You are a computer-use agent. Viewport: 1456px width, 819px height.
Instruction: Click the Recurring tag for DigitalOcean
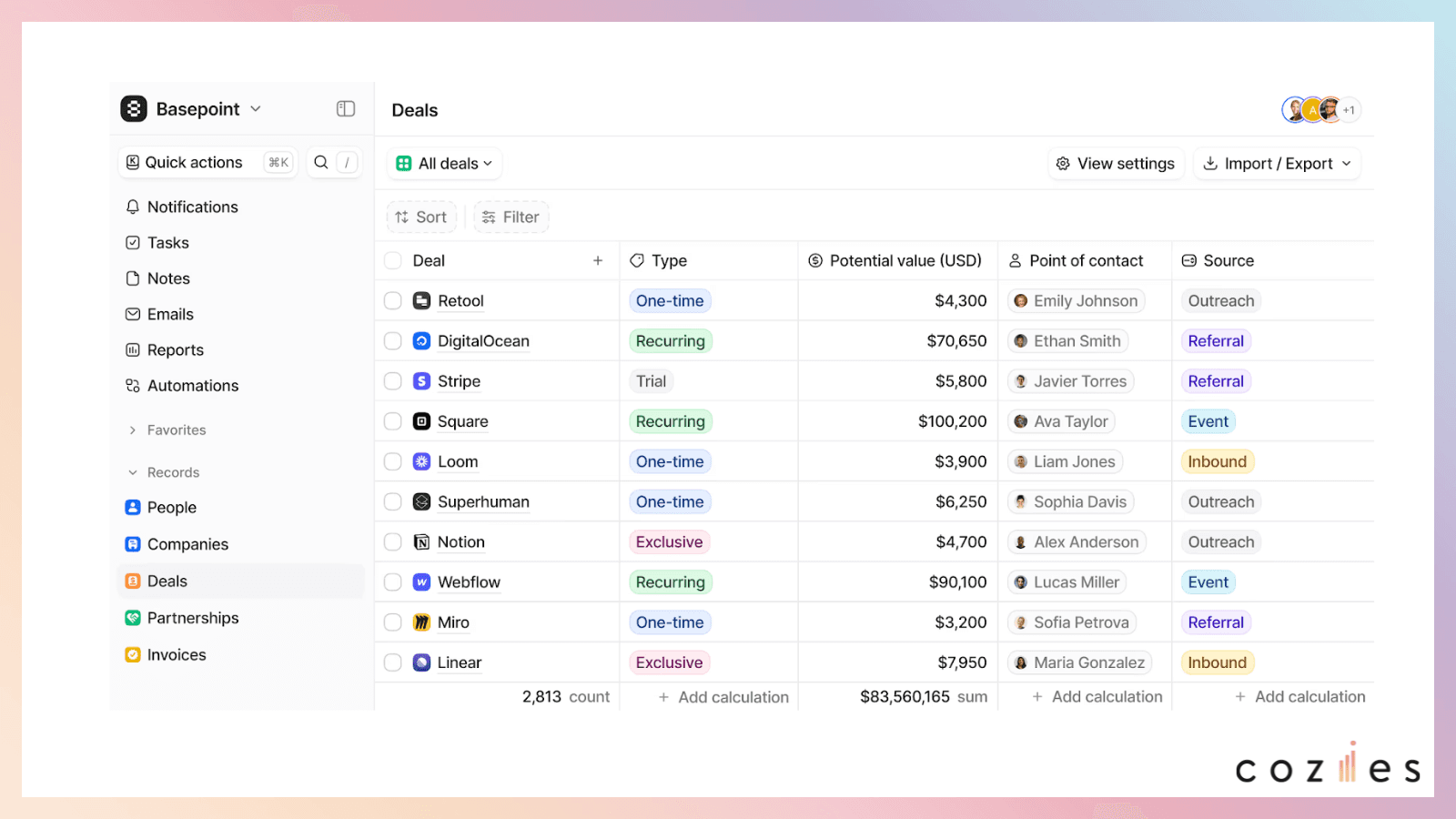point(671,341)
